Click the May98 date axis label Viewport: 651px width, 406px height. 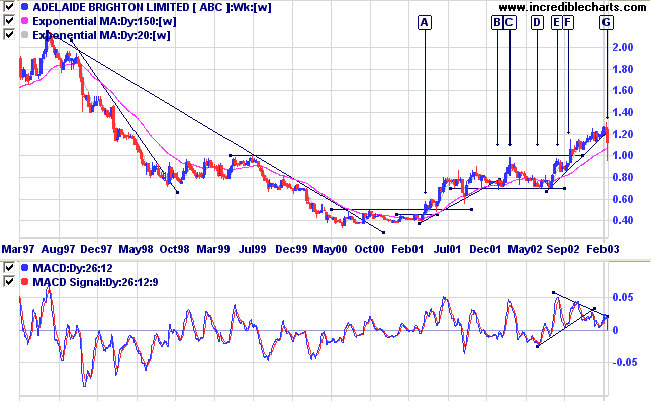tap(136, 249)
